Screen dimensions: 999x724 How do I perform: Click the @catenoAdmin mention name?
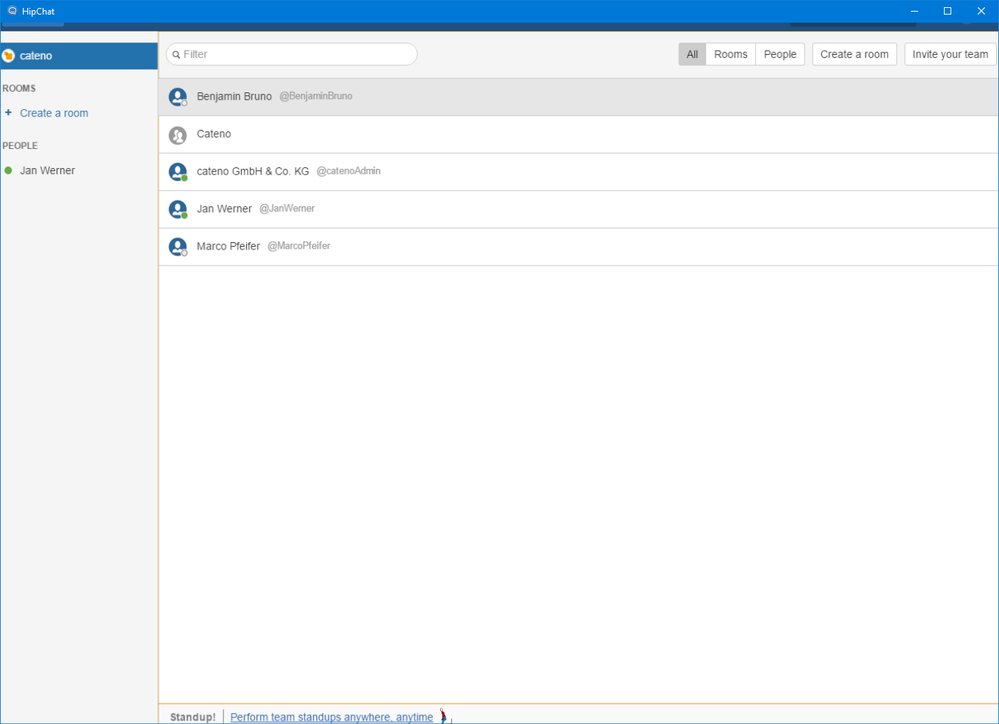click(x=349, y=171)
